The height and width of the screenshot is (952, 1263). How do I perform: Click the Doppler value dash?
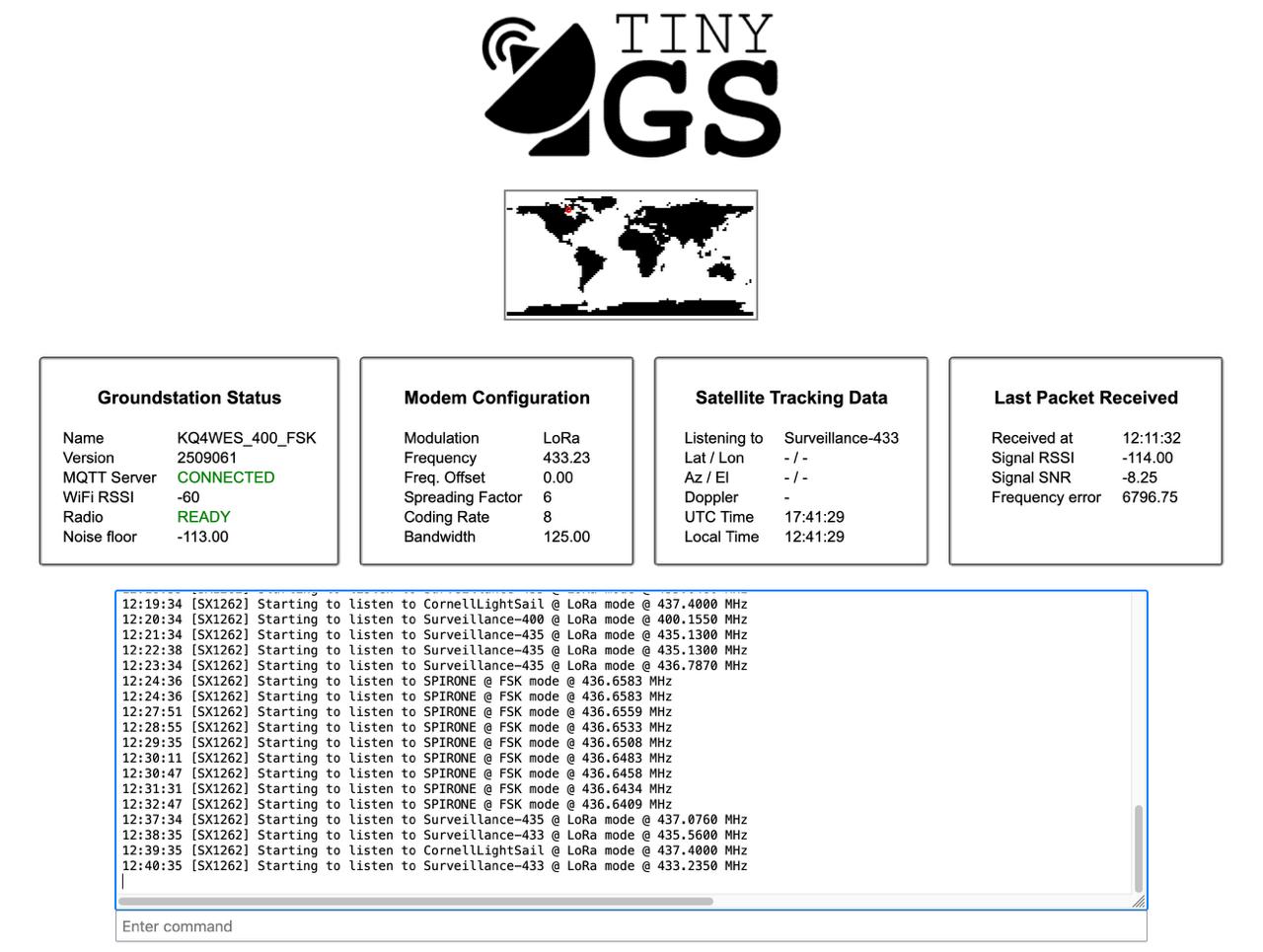click(786, 497)
